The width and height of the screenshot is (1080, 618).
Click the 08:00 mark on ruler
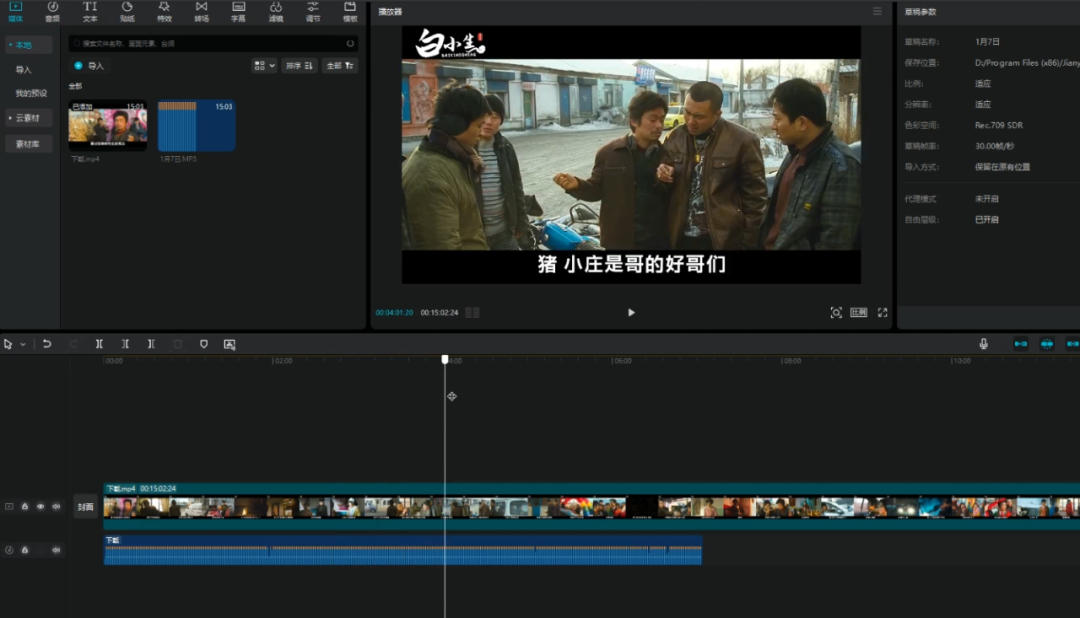pos(791,361)
